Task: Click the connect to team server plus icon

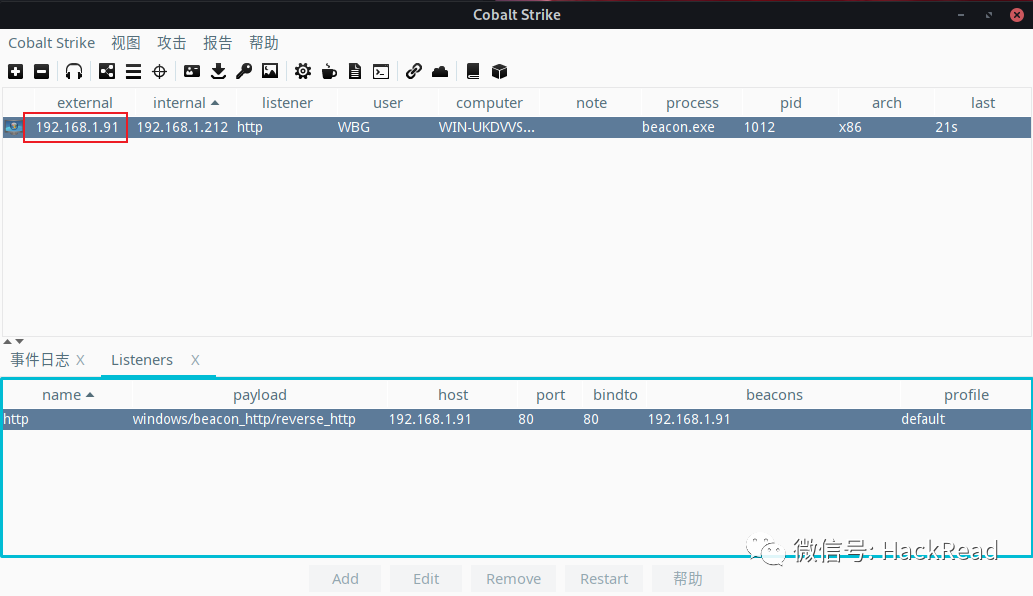Action: click(x=16, y=71)
